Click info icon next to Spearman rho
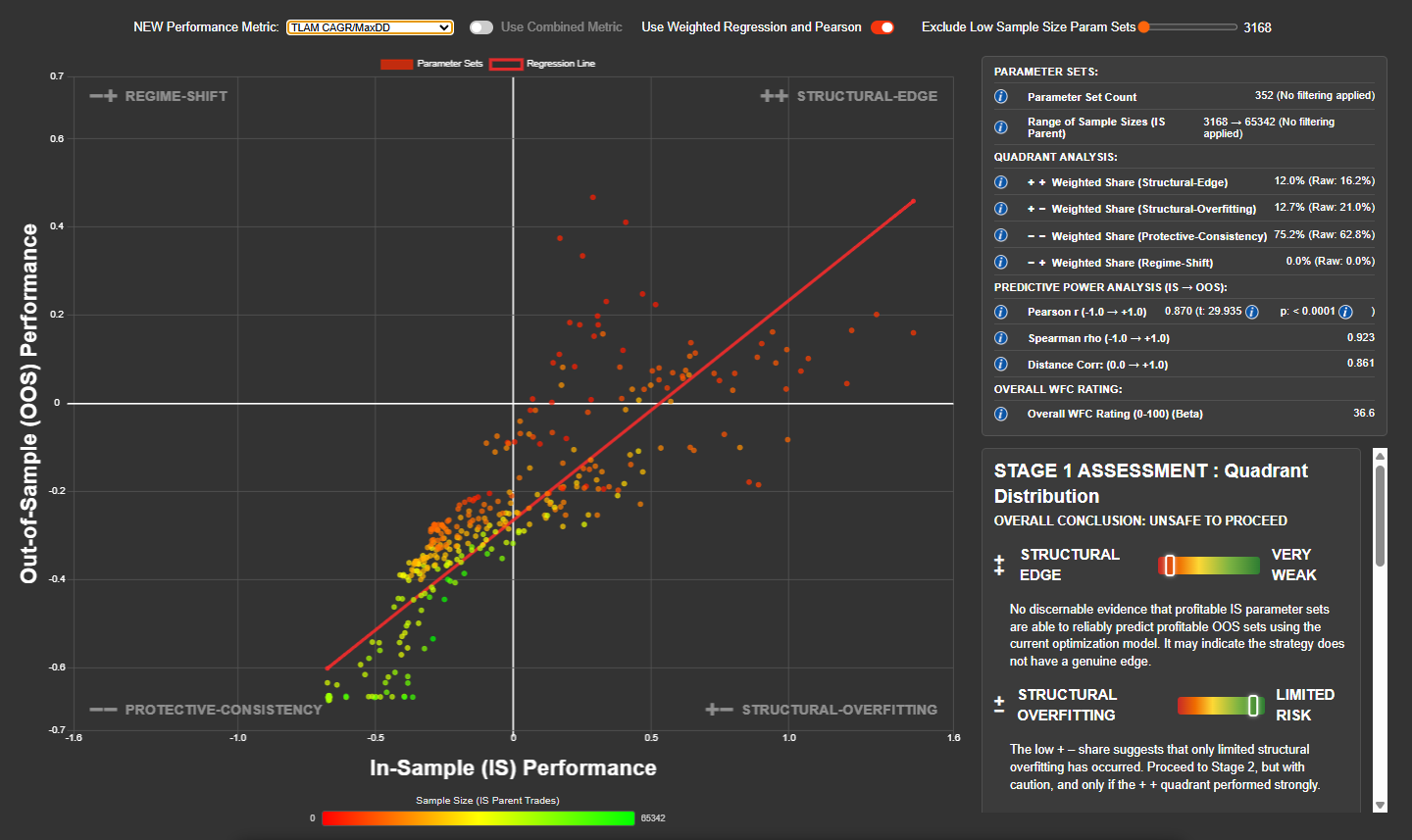 (1001, 338)
